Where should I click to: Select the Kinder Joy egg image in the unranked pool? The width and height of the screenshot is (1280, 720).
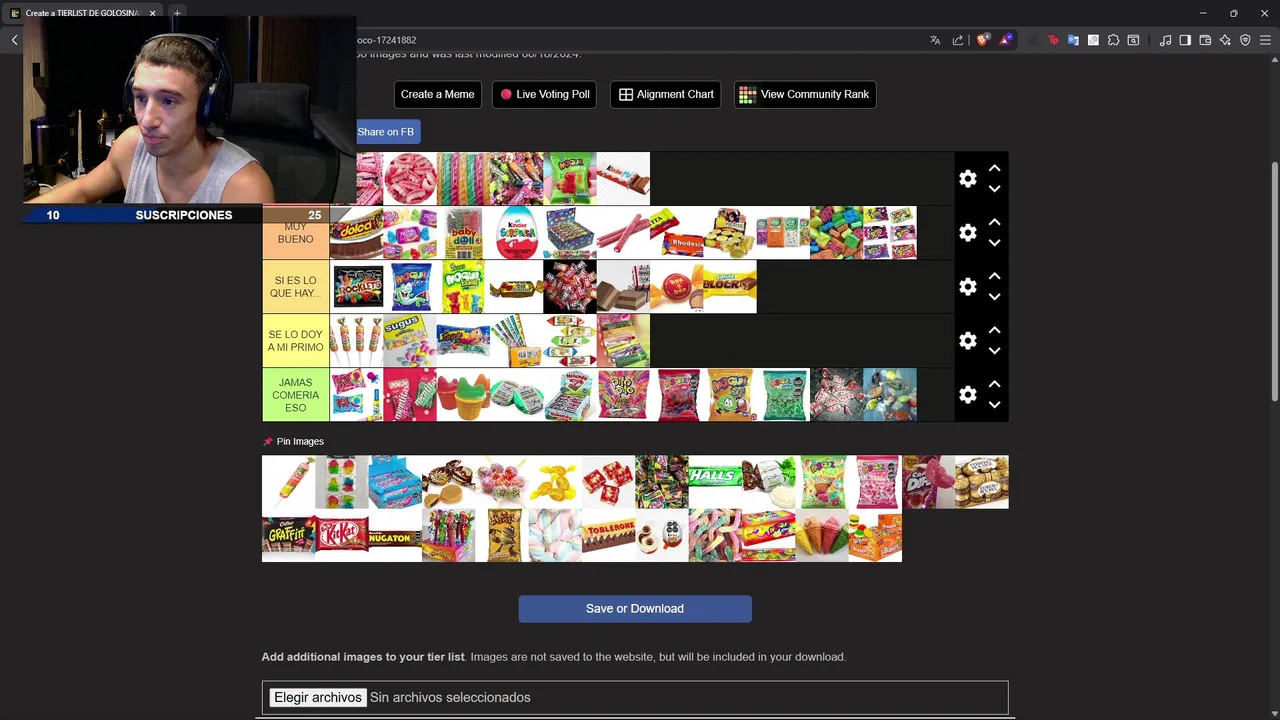[662, 535]
